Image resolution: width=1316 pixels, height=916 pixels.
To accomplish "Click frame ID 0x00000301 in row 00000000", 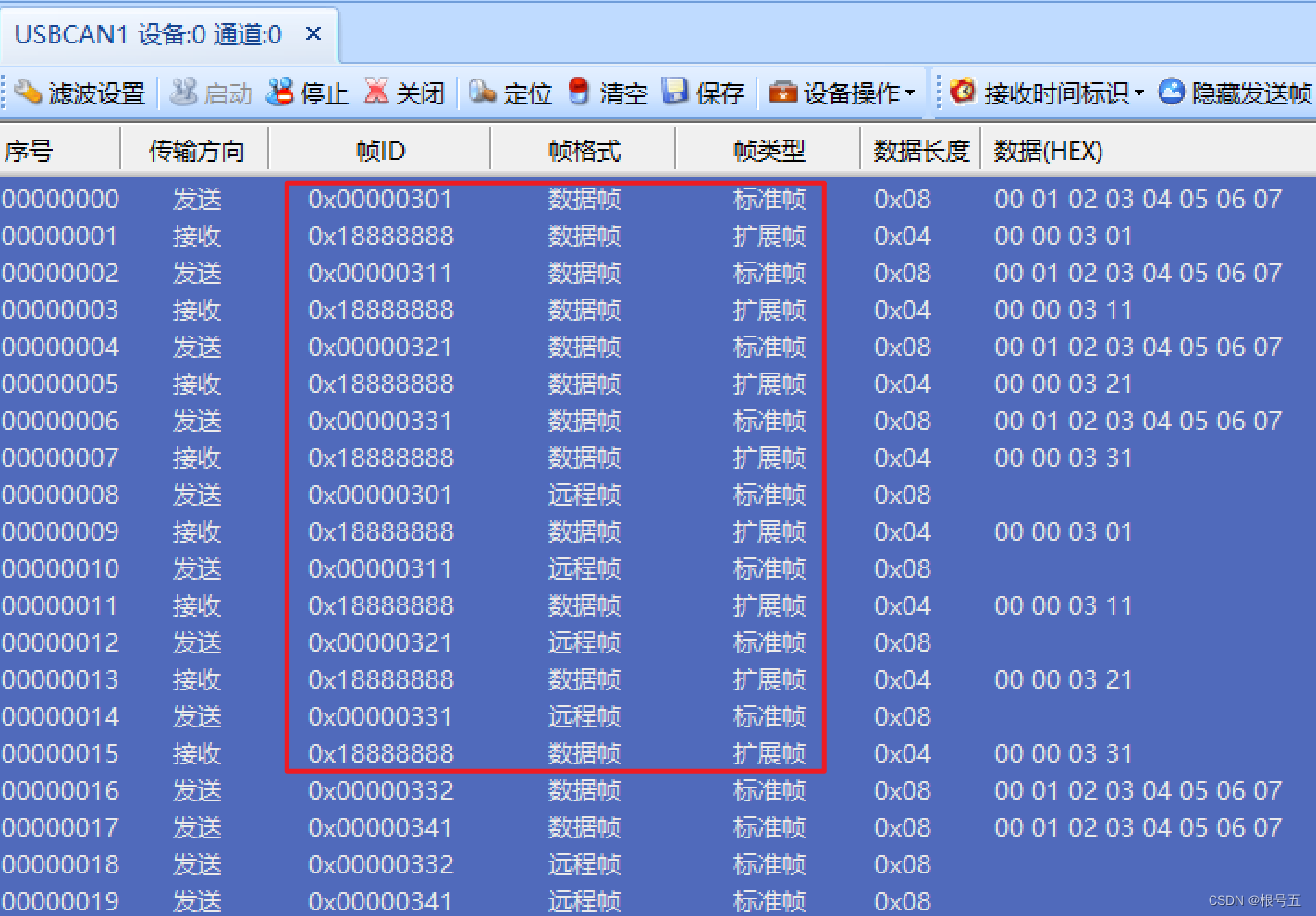I will tap(380, 199).
